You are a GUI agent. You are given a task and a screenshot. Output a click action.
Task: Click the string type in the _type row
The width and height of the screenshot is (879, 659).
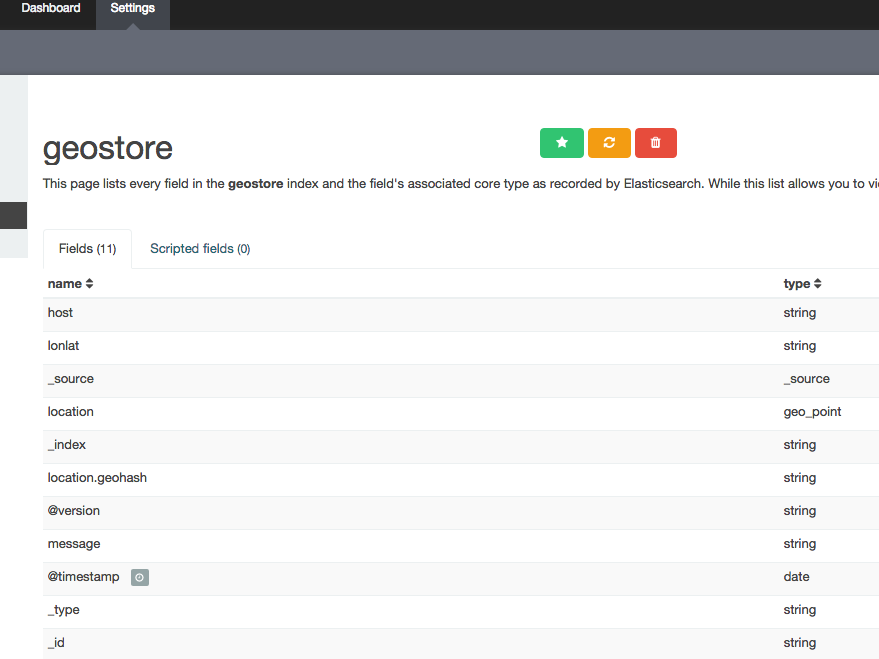(800, 610)
